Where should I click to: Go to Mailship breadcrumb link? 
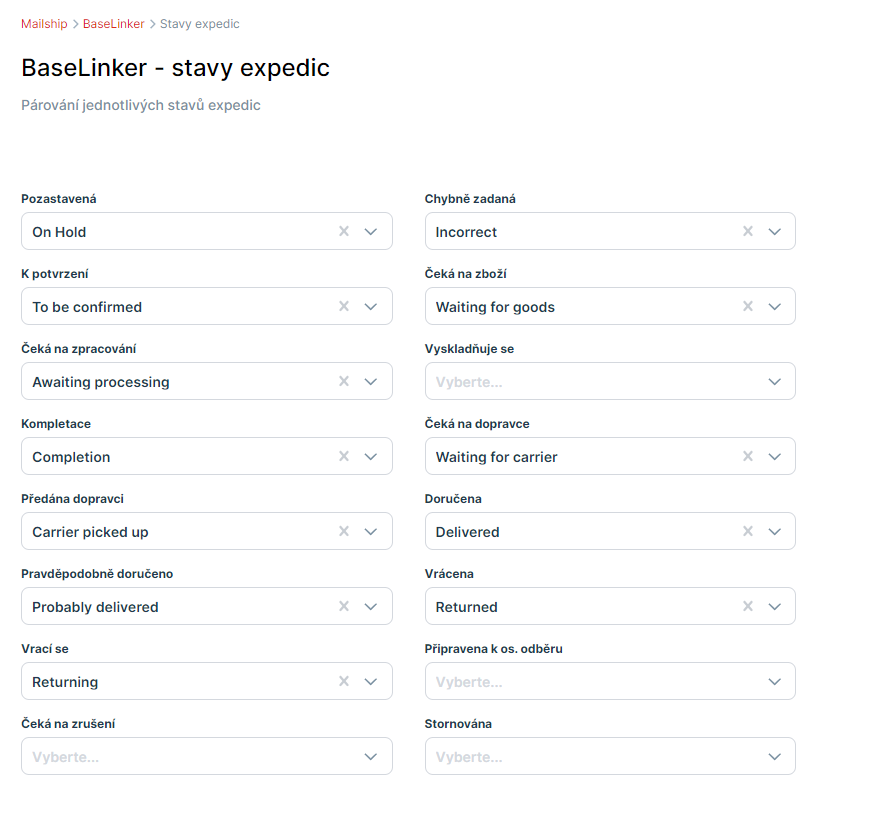44,24
